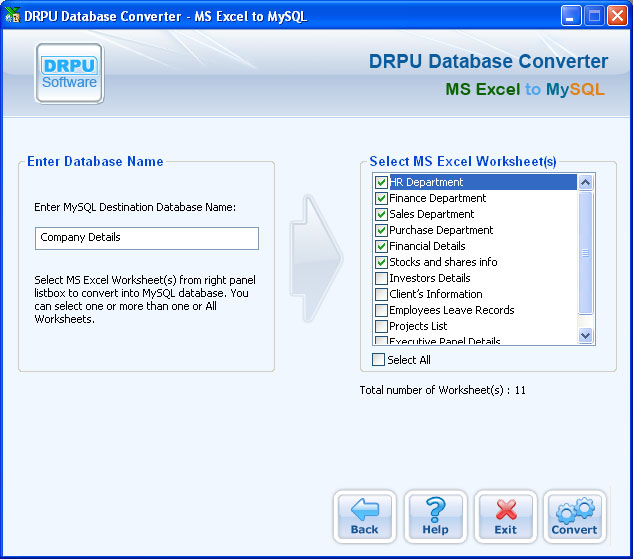
Task: Click the Exit button with red X
Action: pos(505,516)
